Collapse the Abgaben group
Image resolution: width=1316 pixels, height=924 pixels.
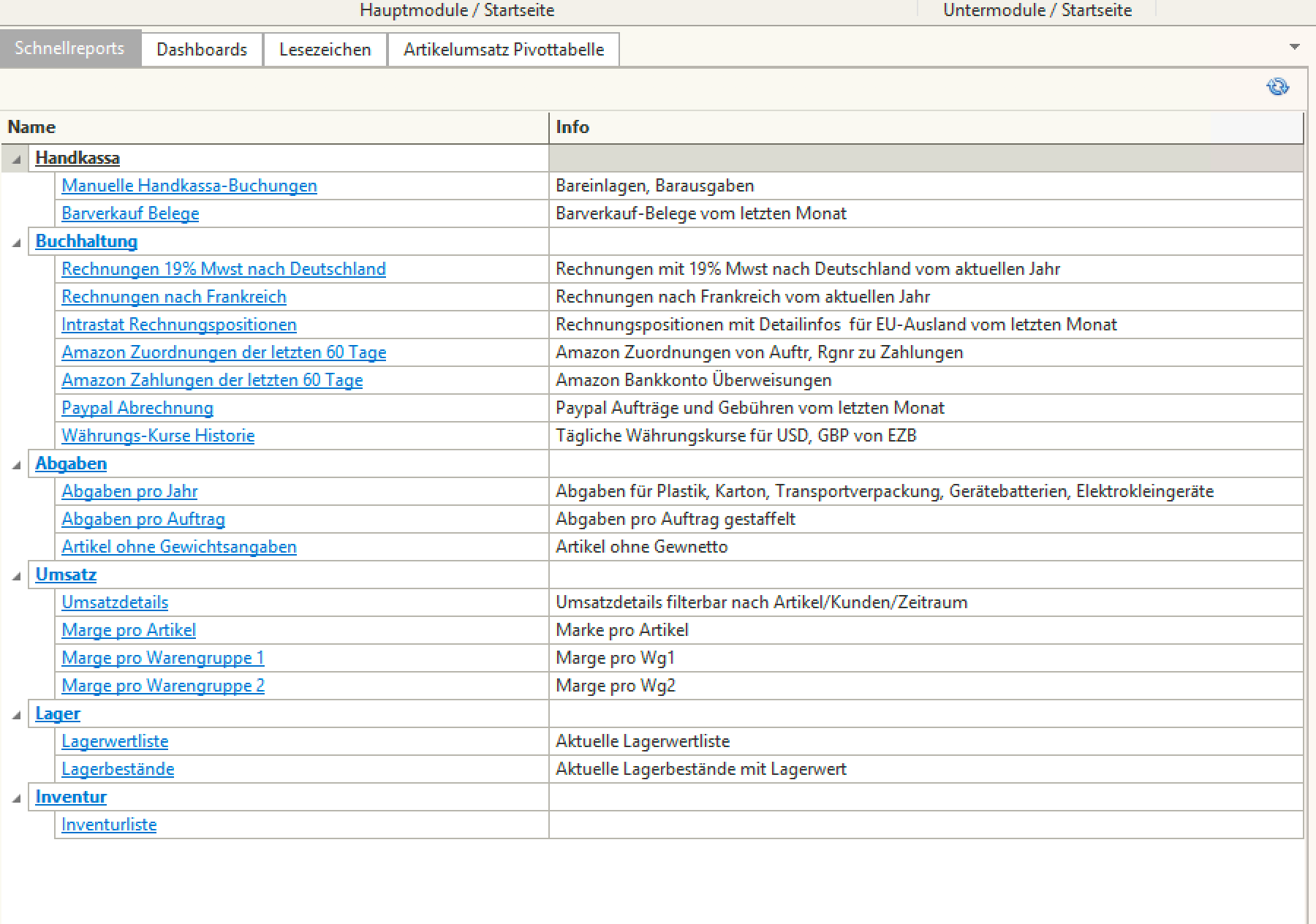click(x=16, y=464)
